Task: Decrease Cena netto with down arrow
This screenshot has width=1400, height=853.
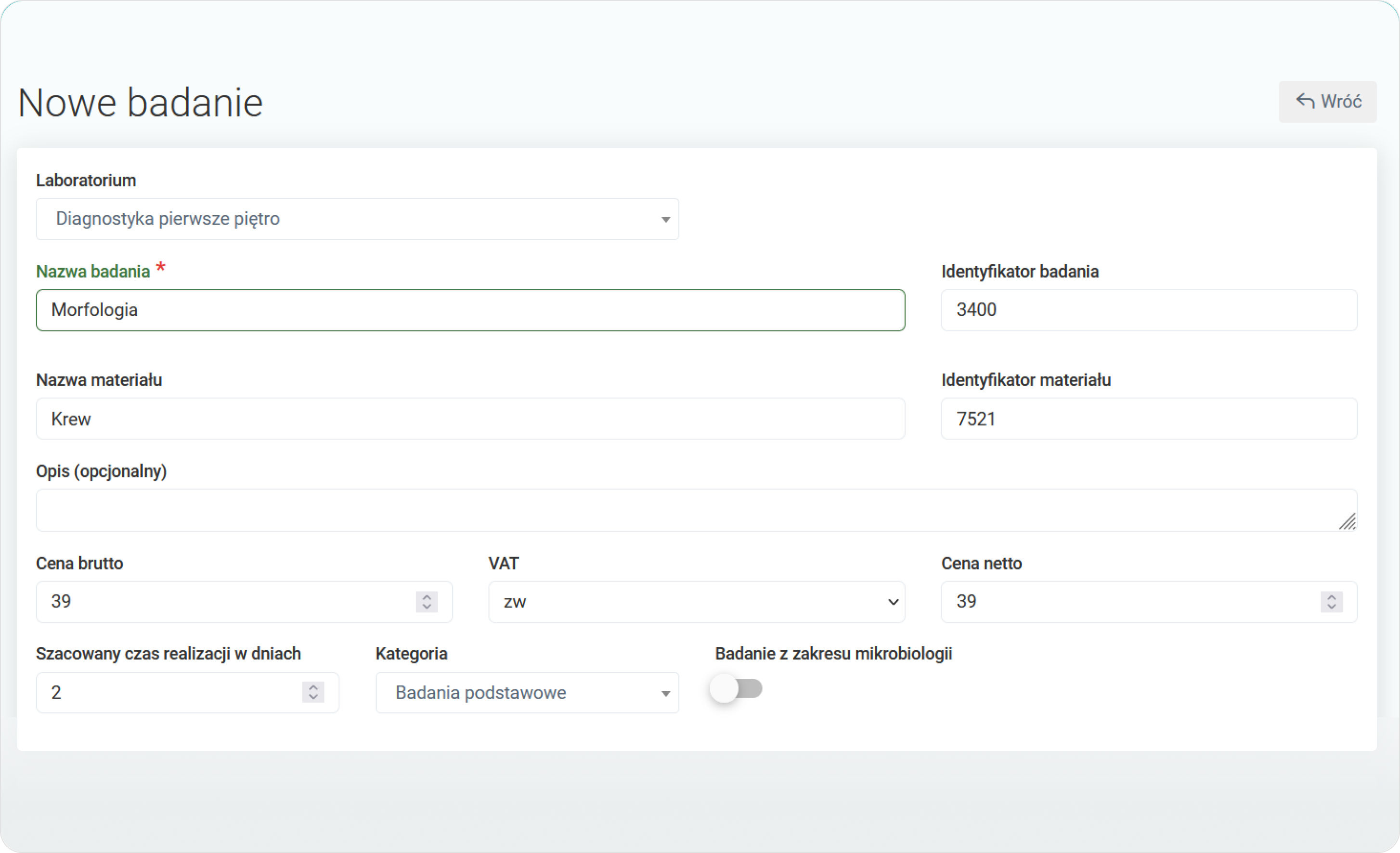Action: click(x=1331, y=607)
